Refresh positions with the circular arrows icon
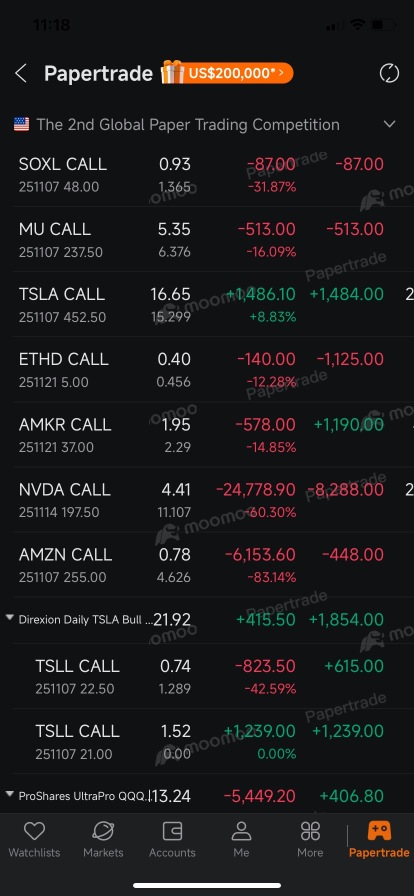 (x=389, y=73)
